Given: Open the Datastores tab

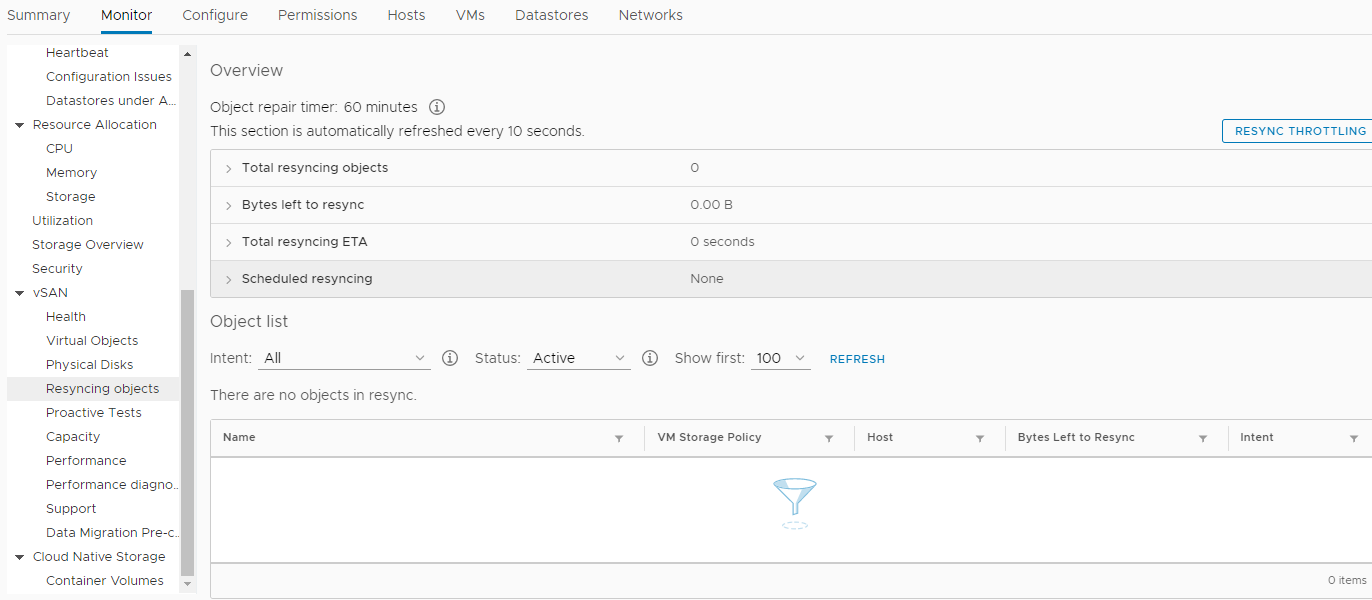Looking at the screenshot, I should [x=552, y=15].
